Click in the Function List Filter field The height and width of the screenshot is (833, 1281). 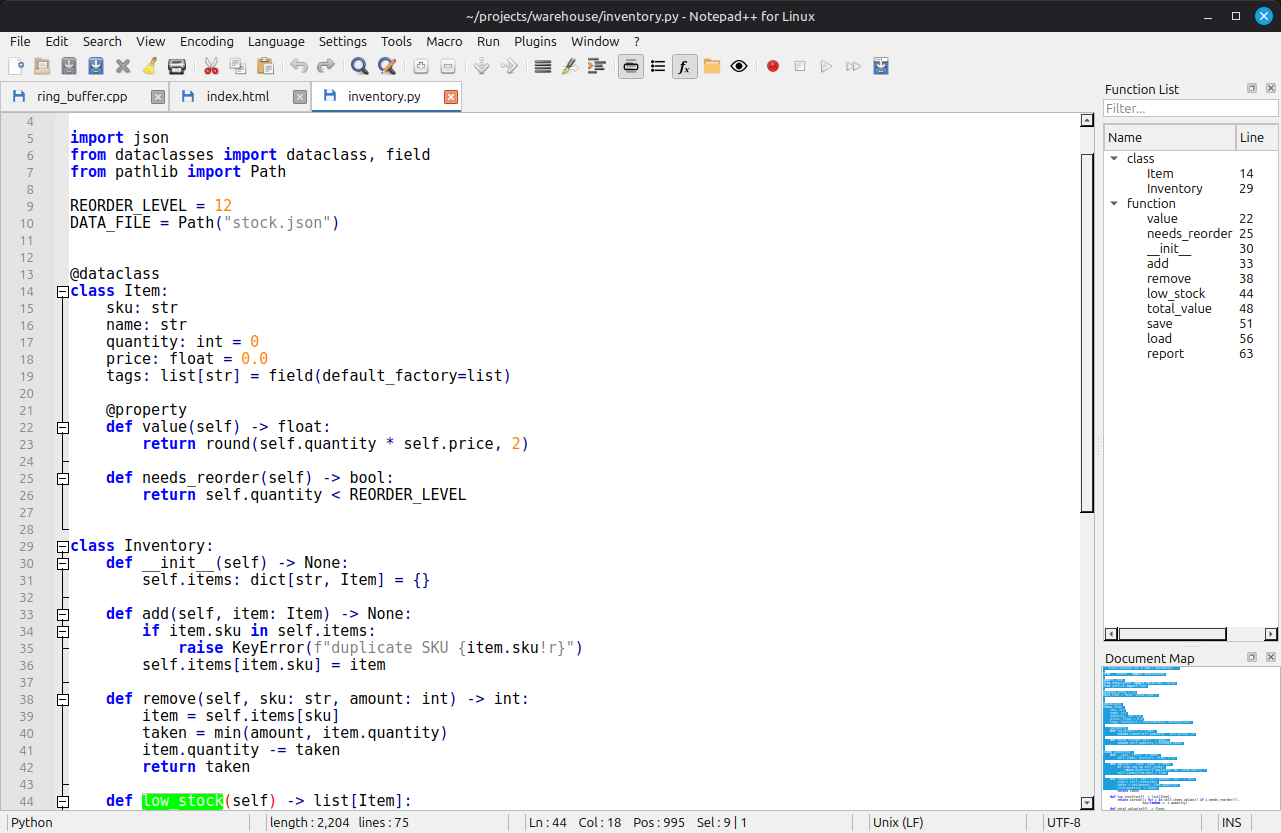1190,108
